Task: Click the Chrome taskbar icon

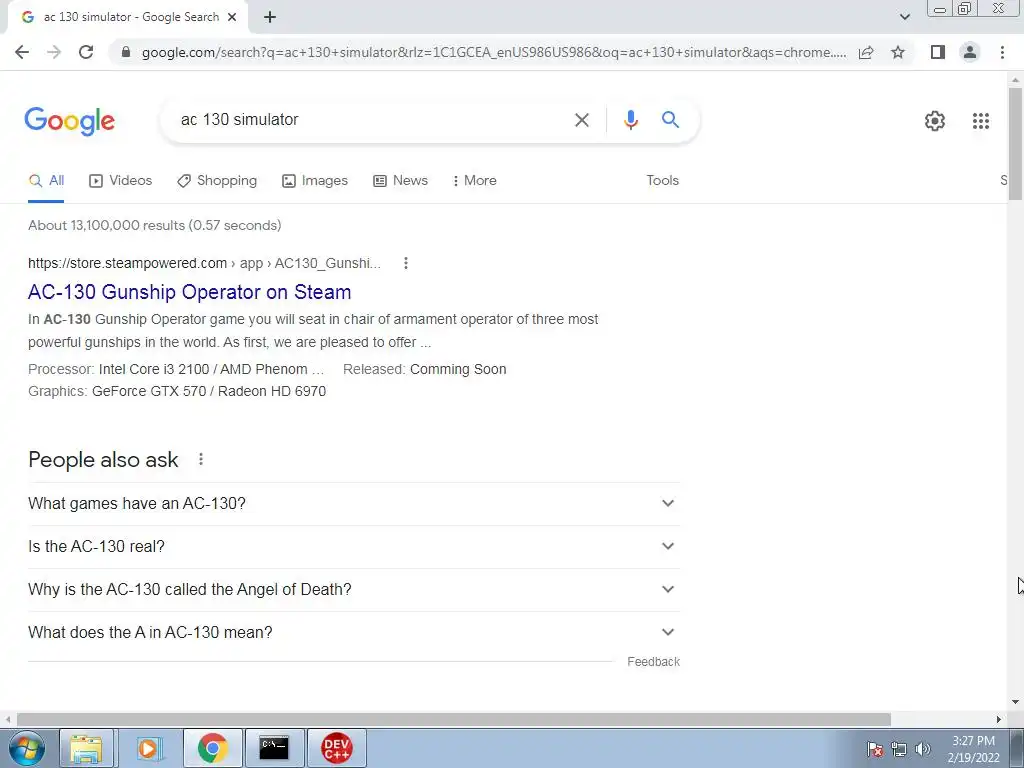Action: click(x=212, y=748)
